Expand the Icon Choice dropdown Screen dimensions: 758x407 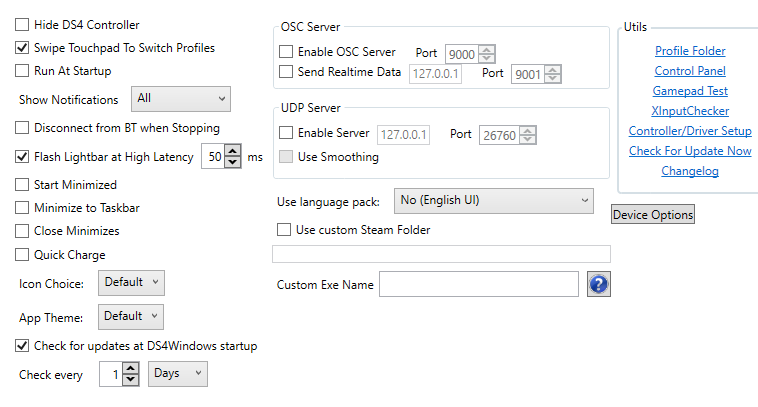coord(131,283)
